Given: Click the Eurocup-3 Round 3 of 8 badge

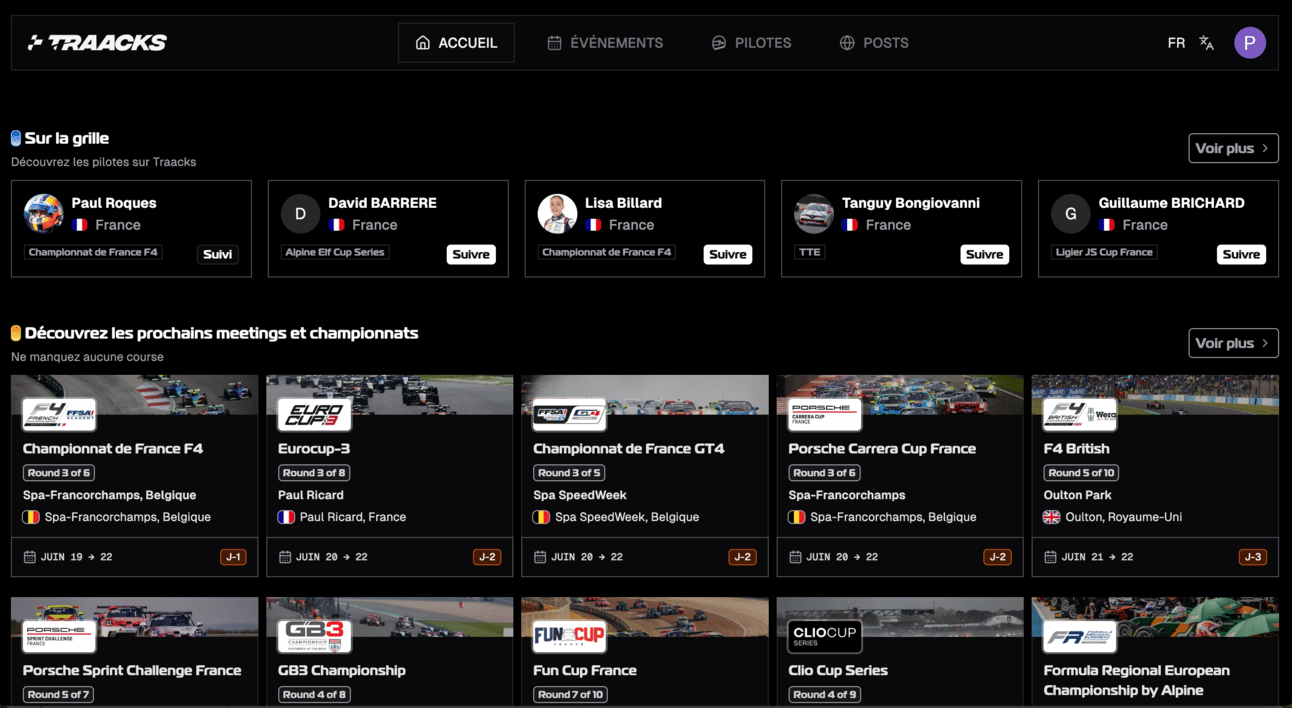Looking at the screenshot, I should point(314,473).
